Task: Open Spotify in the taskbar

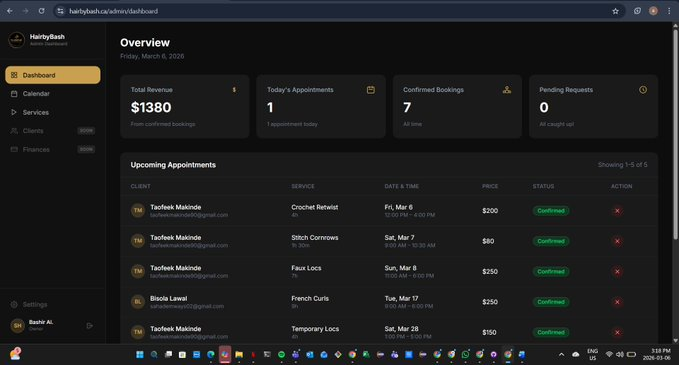Action: point(281,355)
